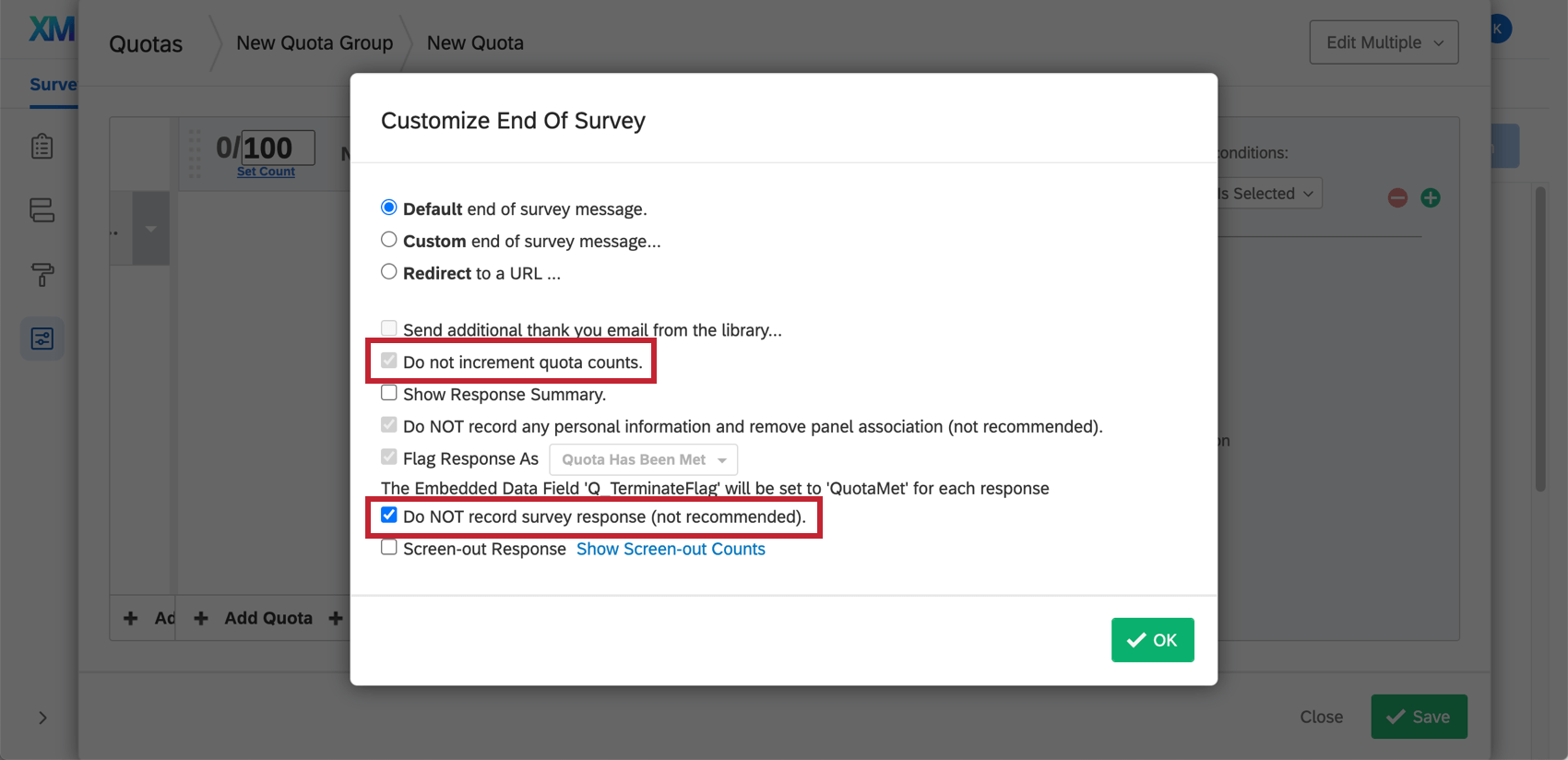Screen dimensions: 1568x760
Task: Click Save button in Quotas window
Action: [1419, 717]
